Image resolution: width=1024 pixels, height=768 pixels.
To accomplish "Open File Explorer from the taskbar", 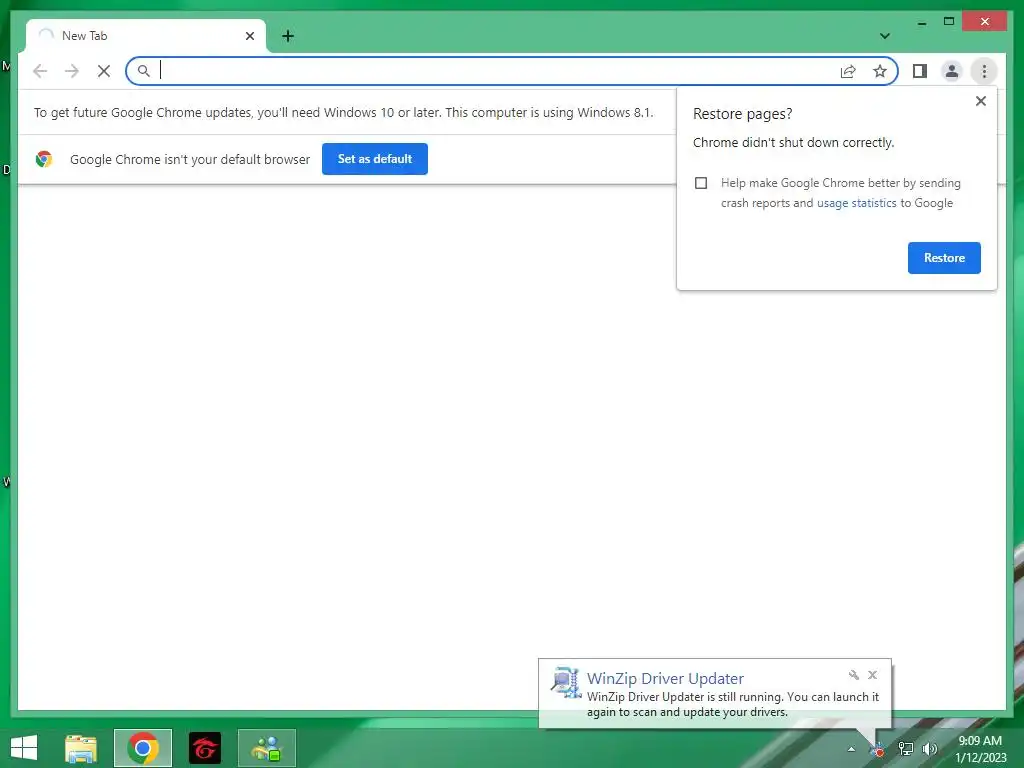I will coord(81,748).
